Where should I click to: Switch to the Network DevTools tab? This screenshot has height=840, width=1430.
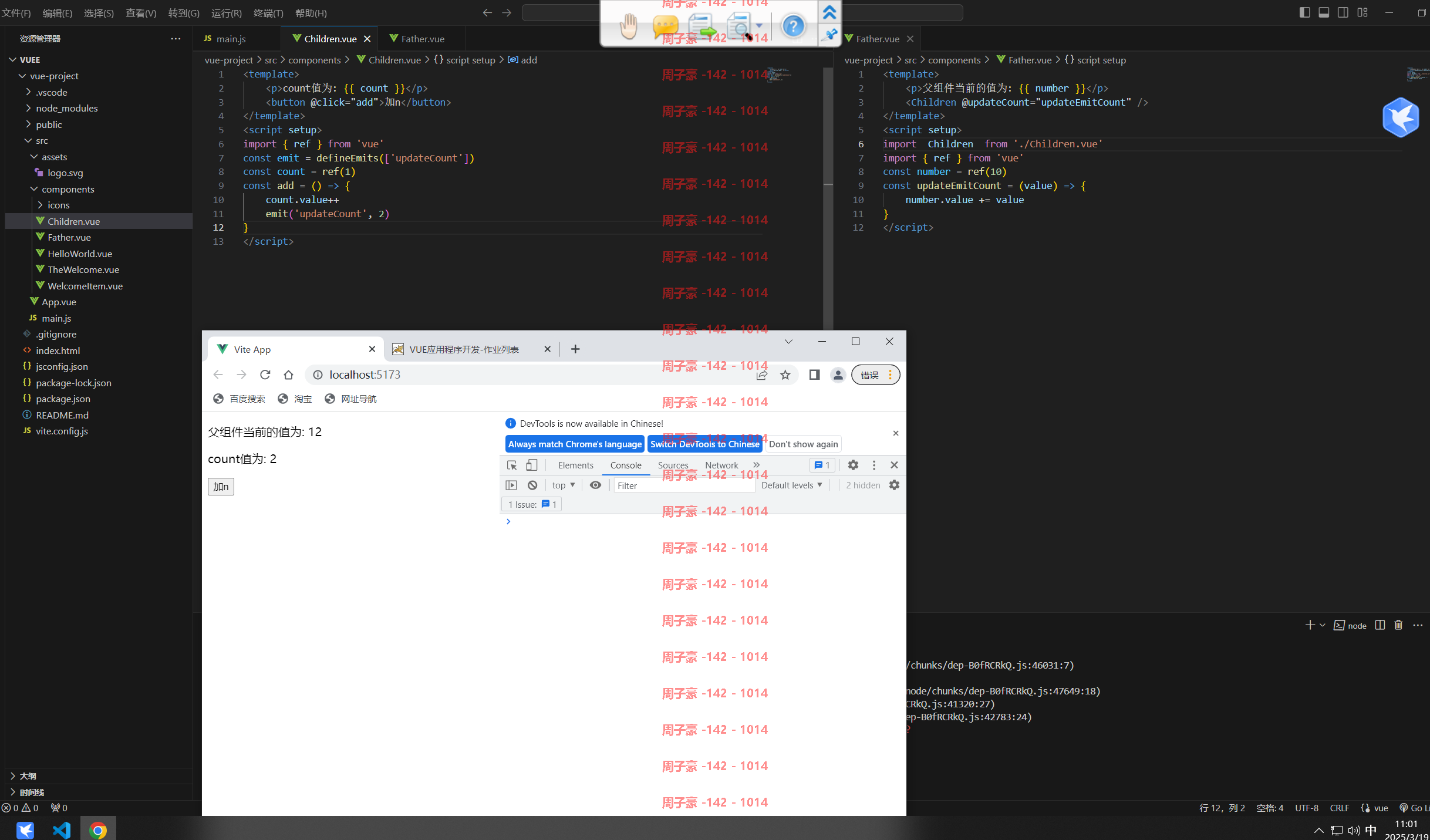click(x=721, y=465)
